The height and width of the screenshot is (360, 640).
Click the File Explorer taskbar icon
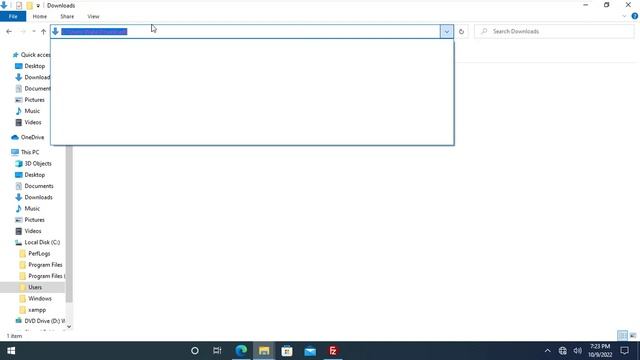click(264, 351)
